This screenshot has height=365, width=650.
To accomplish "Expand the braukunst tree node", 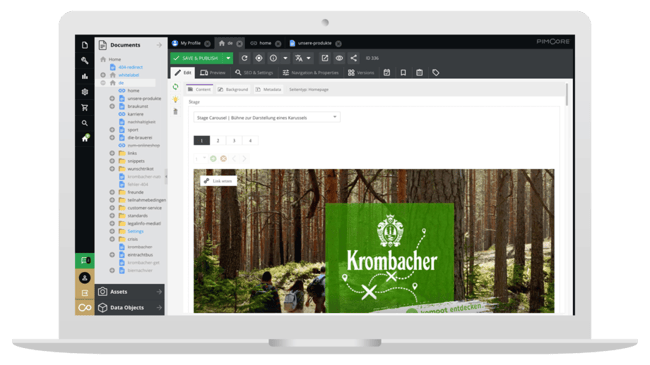I will click(x=112, y=106).
